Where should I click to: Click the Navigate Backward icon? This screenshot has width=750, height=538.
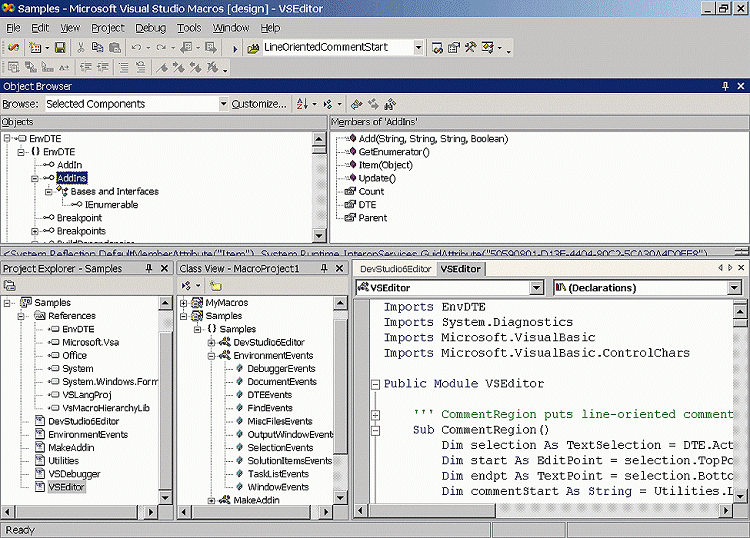tap(187, 47)
